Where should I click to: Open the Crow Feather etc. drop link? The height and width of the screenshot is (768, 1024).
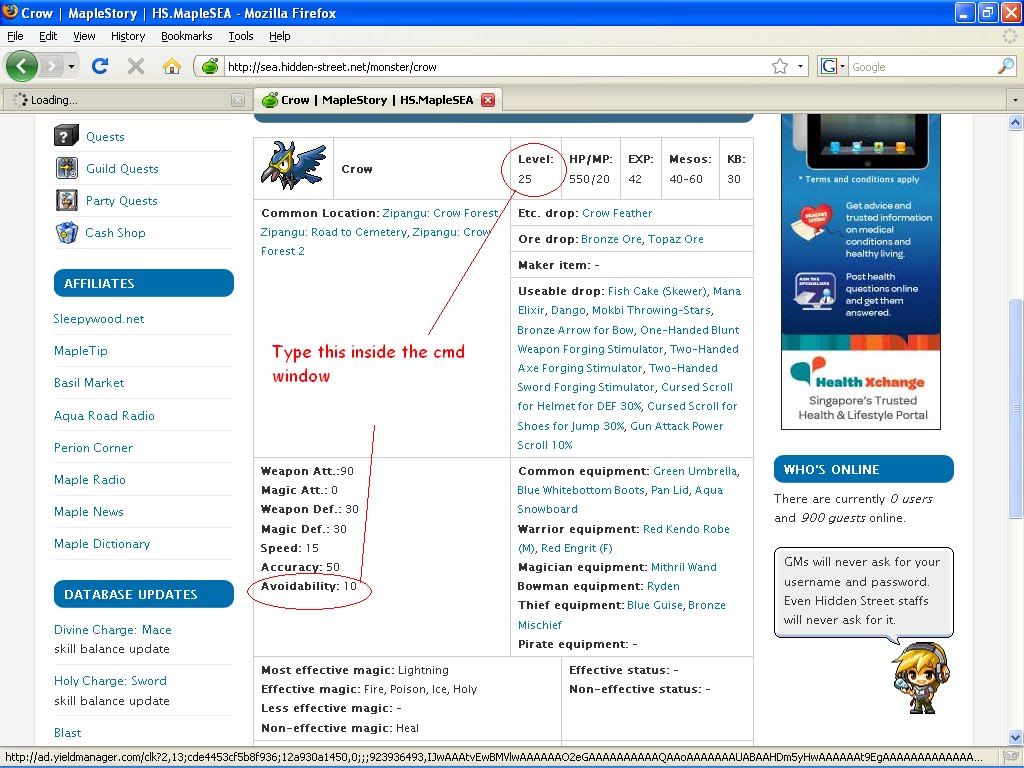click(x=617, y=213)
